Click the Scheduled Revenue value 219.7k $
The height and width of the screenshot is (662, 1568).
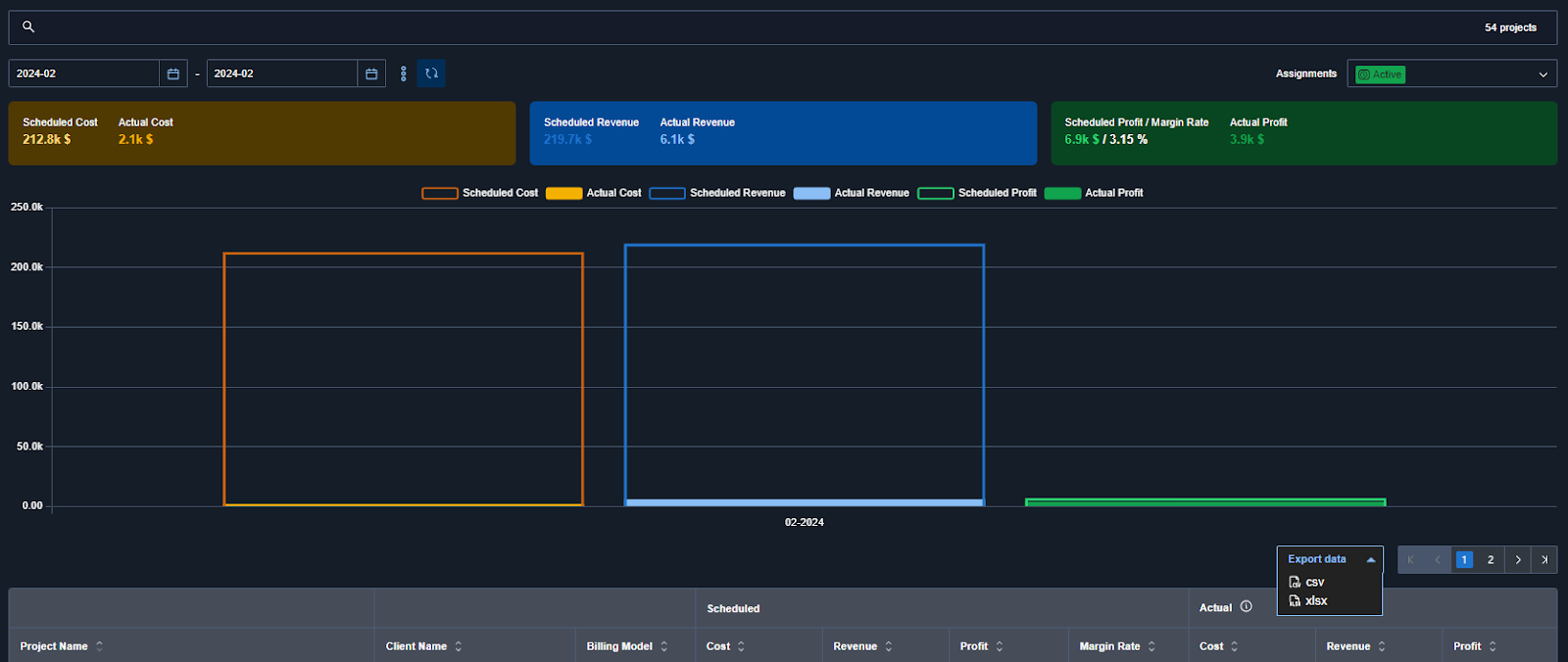coord(568,139)
